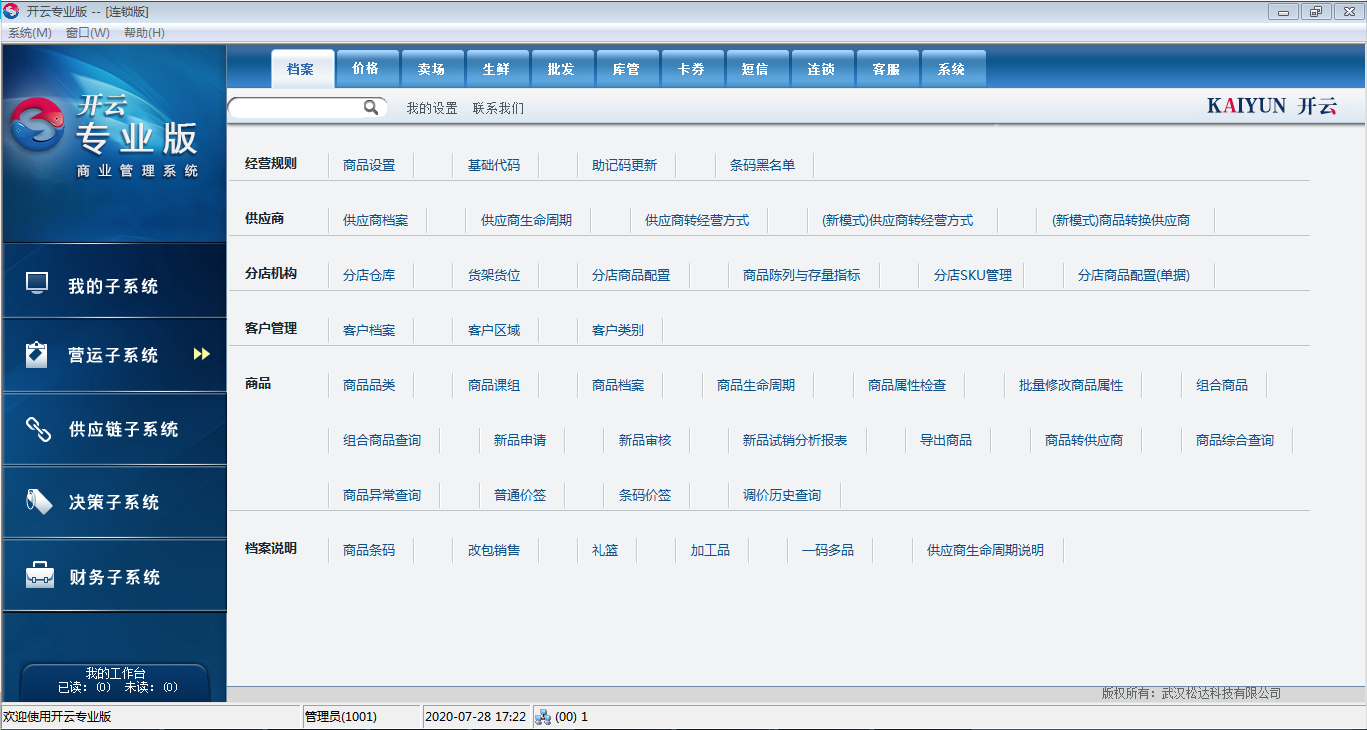Open 基础代码 link
The height and width of the screenshot is (730, 1367).
click(494, 165)
